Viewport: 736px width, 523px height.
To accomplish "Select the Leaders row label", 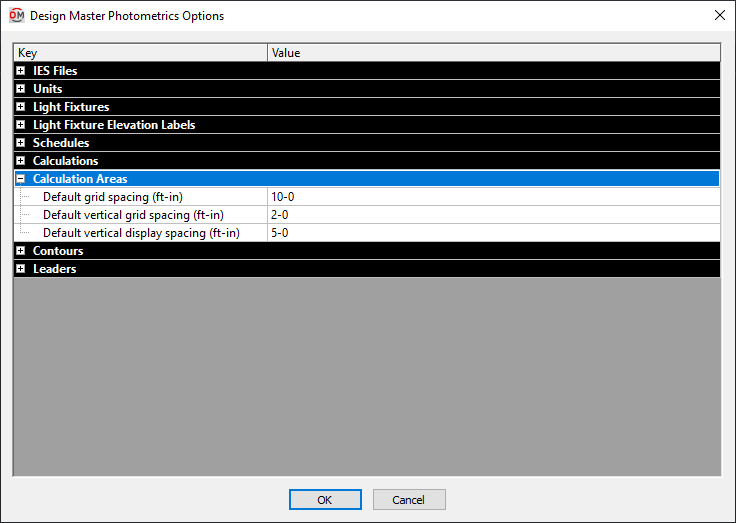I will click(x=54, y=269).
